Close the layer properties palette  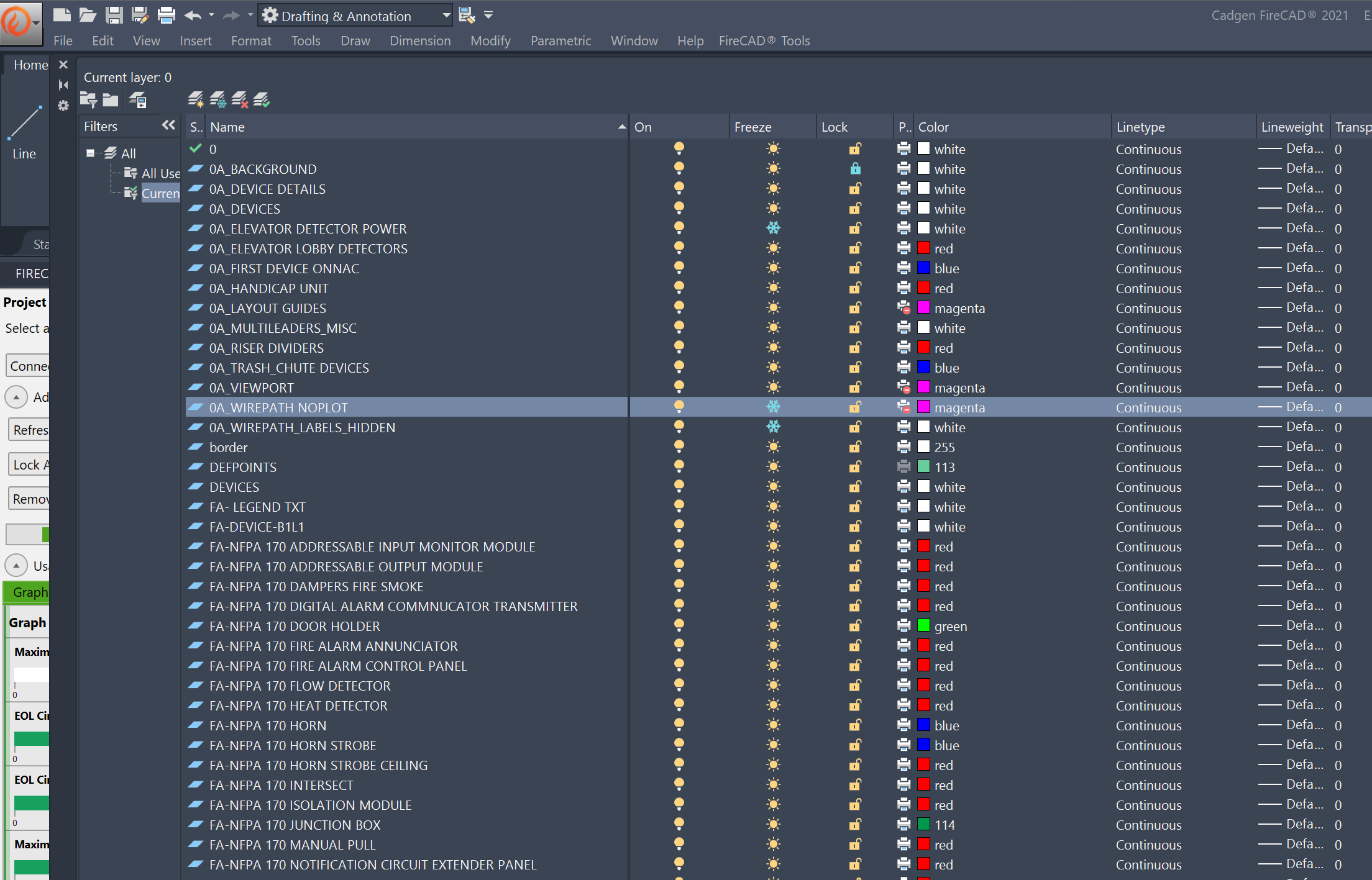pos(63,65)
